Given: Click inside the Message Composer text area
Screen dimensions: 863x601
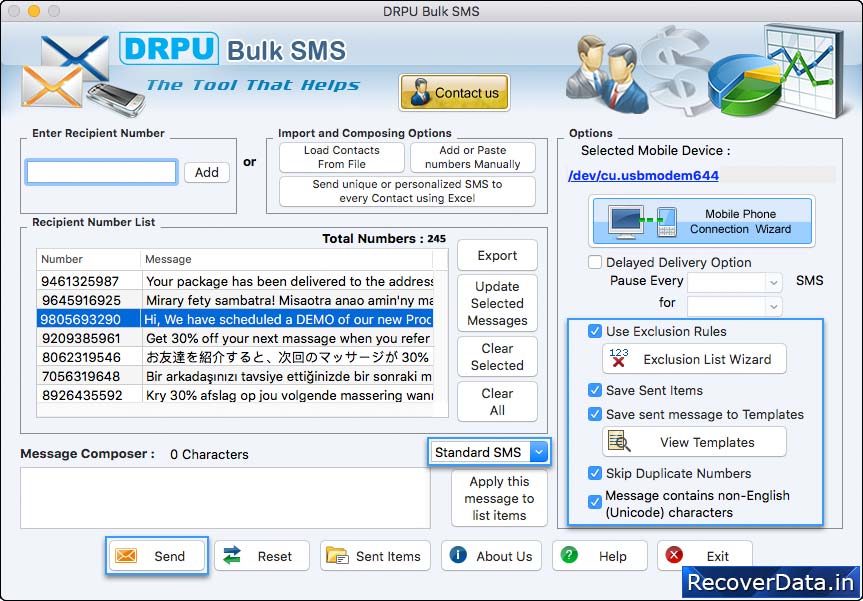Looking at the screenshot, I should (x=225, y=498).
